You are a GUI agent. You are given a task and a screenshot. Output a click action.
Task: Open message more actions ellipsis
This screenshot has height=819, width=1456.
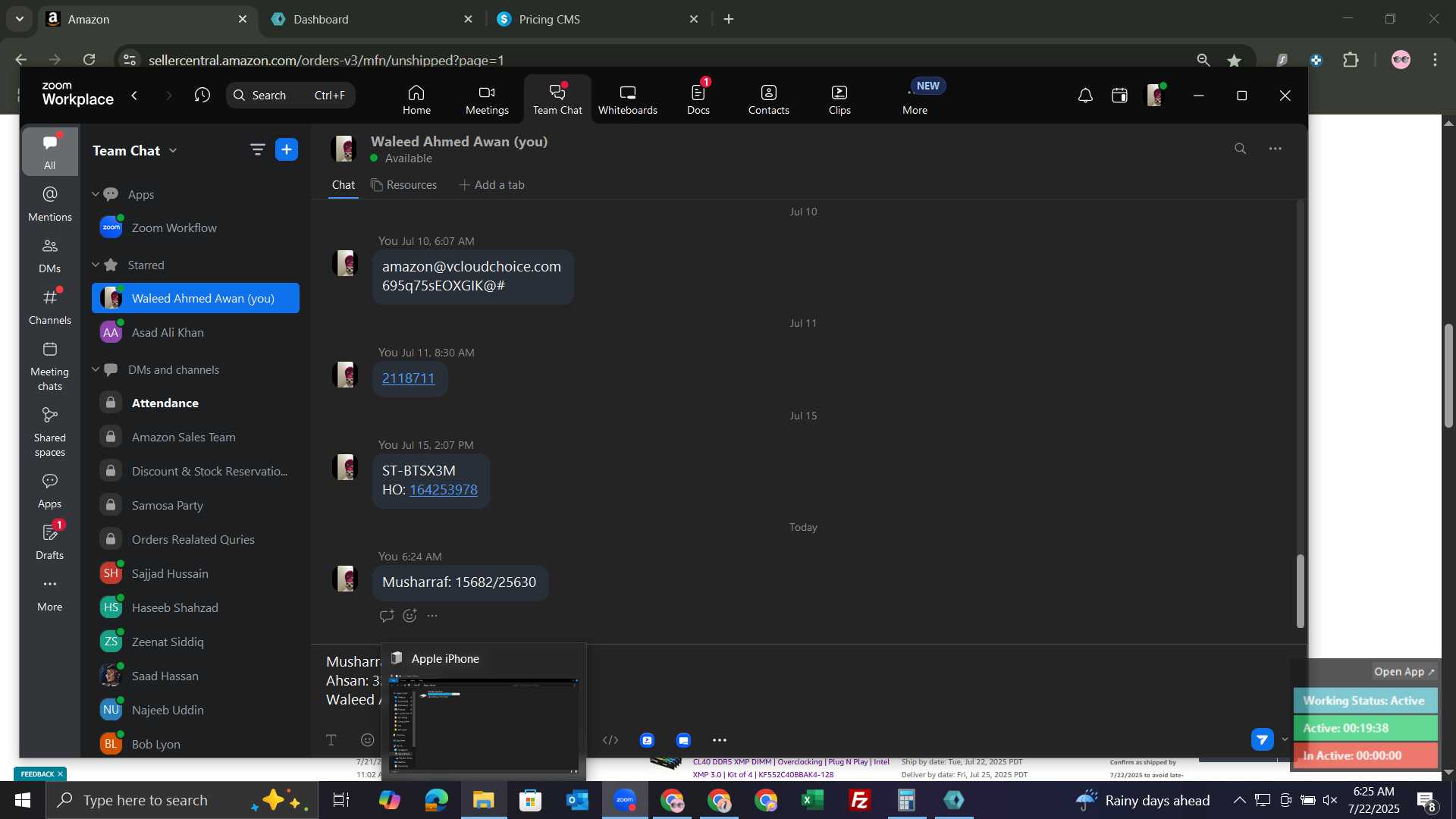(432, 616)
